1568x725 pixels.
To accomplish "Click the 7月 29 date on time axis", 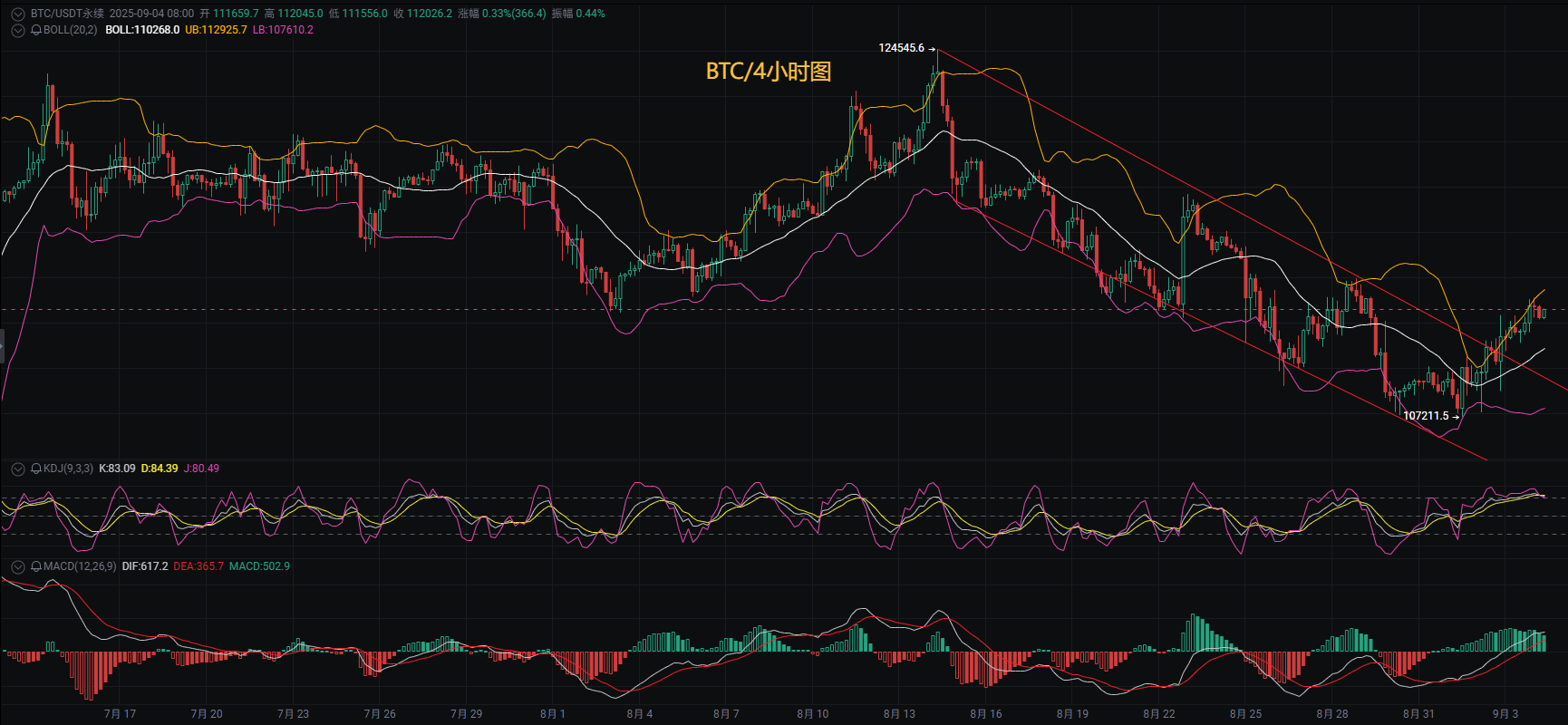I will pyautogui.click(x=466, y=714).
